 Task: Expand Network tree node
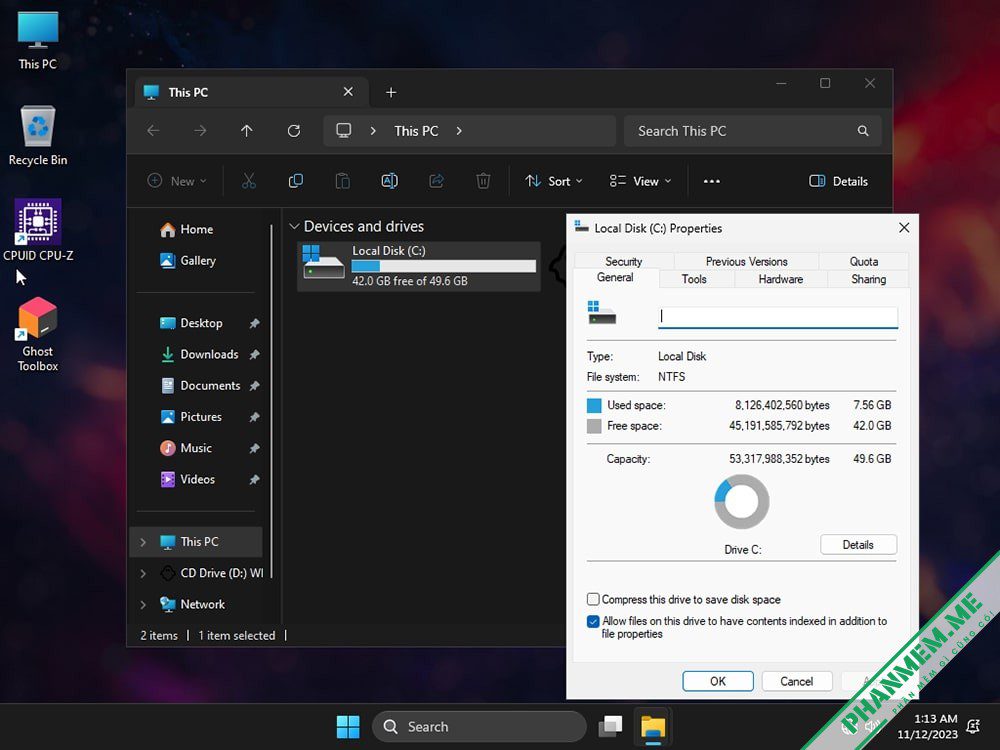(x=143, y=605)
